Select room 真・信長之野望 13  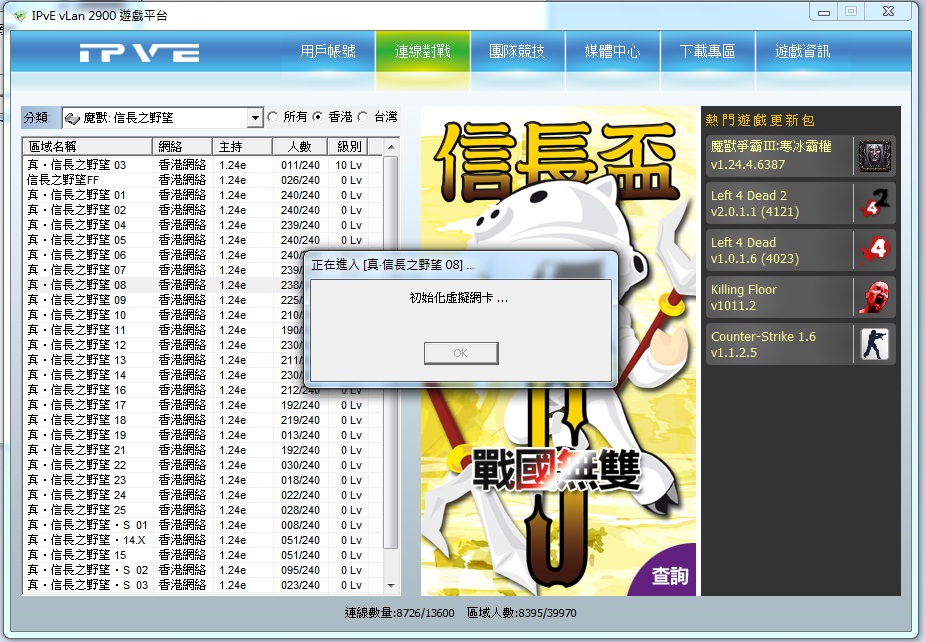(164, 360)
